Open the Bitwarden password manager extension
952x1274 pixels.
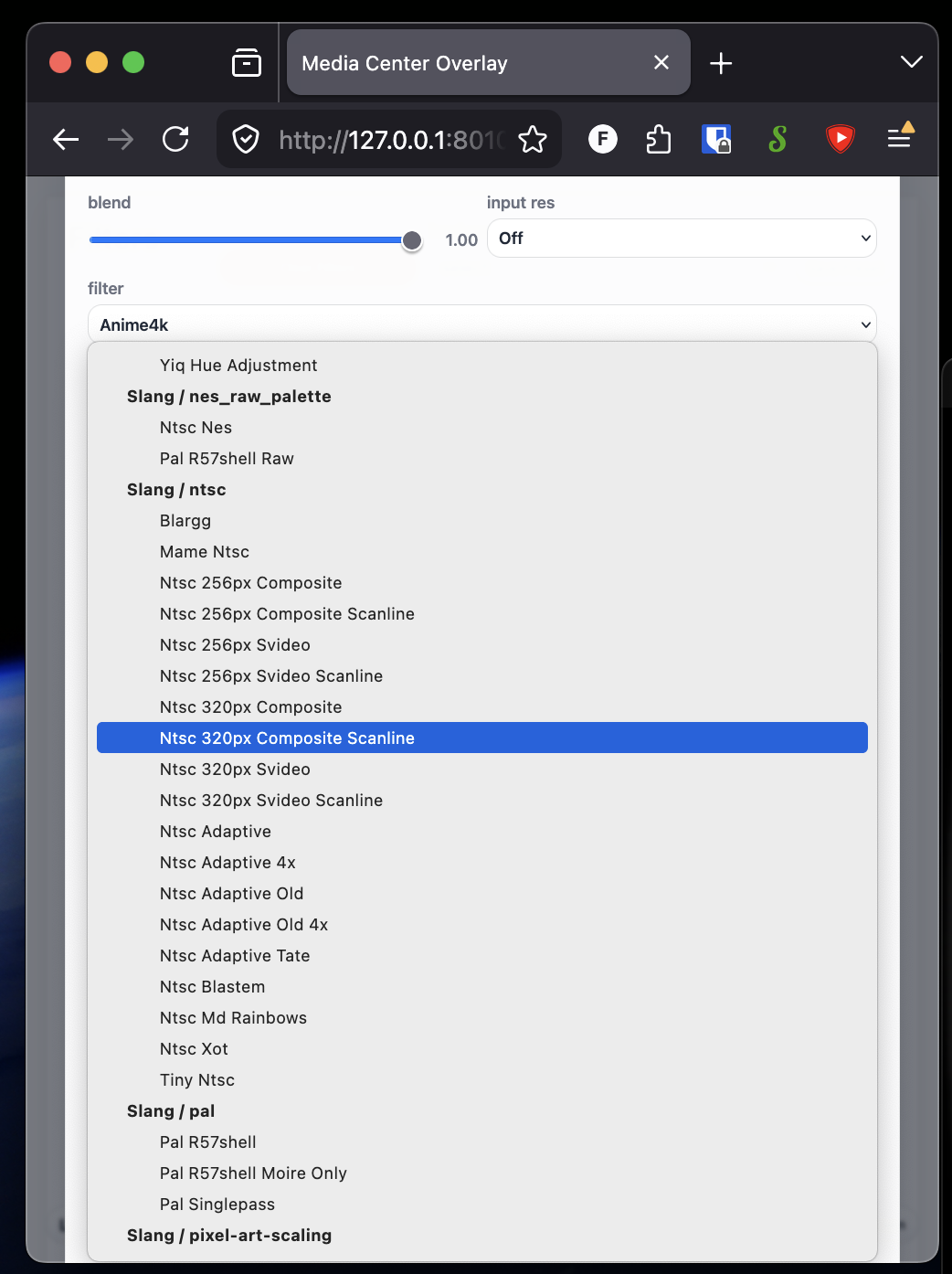pyautogui.click(x=717, y=139)
